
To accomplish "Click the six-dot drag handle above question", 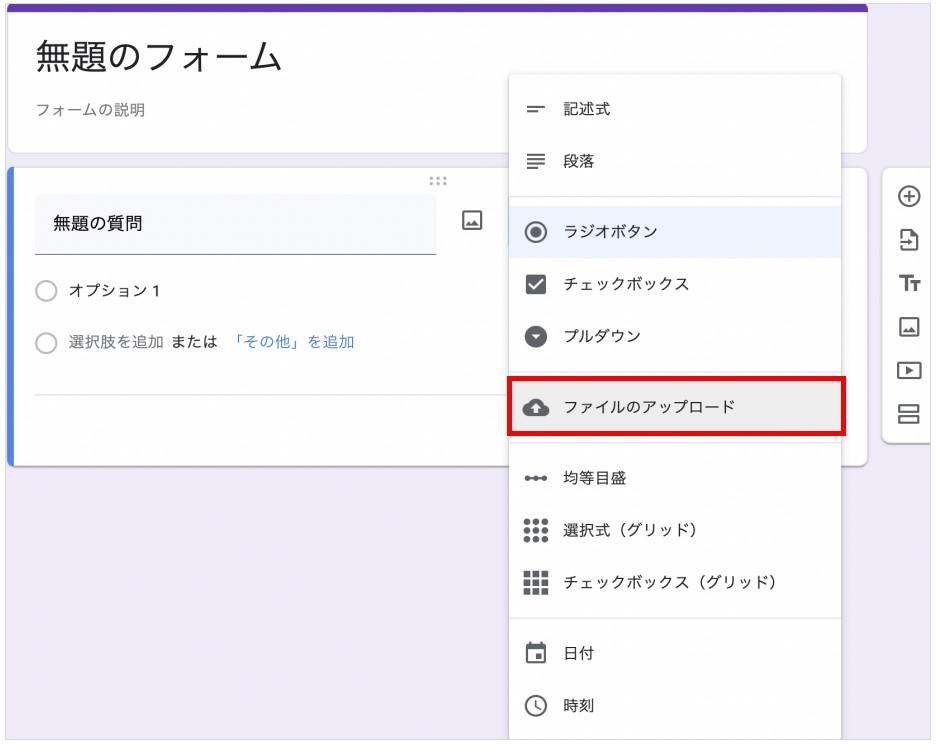I will pos(438,181).
